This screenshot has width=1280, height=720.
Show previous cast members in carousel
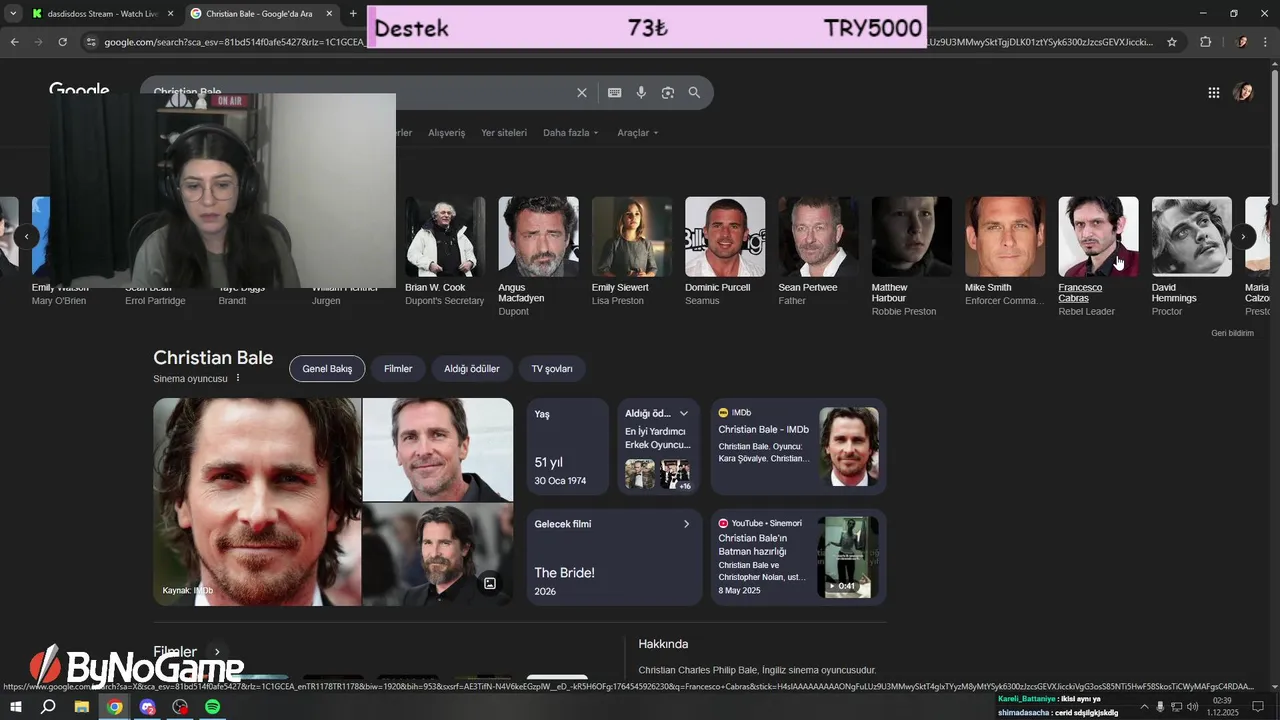click(x=27, y=237)
